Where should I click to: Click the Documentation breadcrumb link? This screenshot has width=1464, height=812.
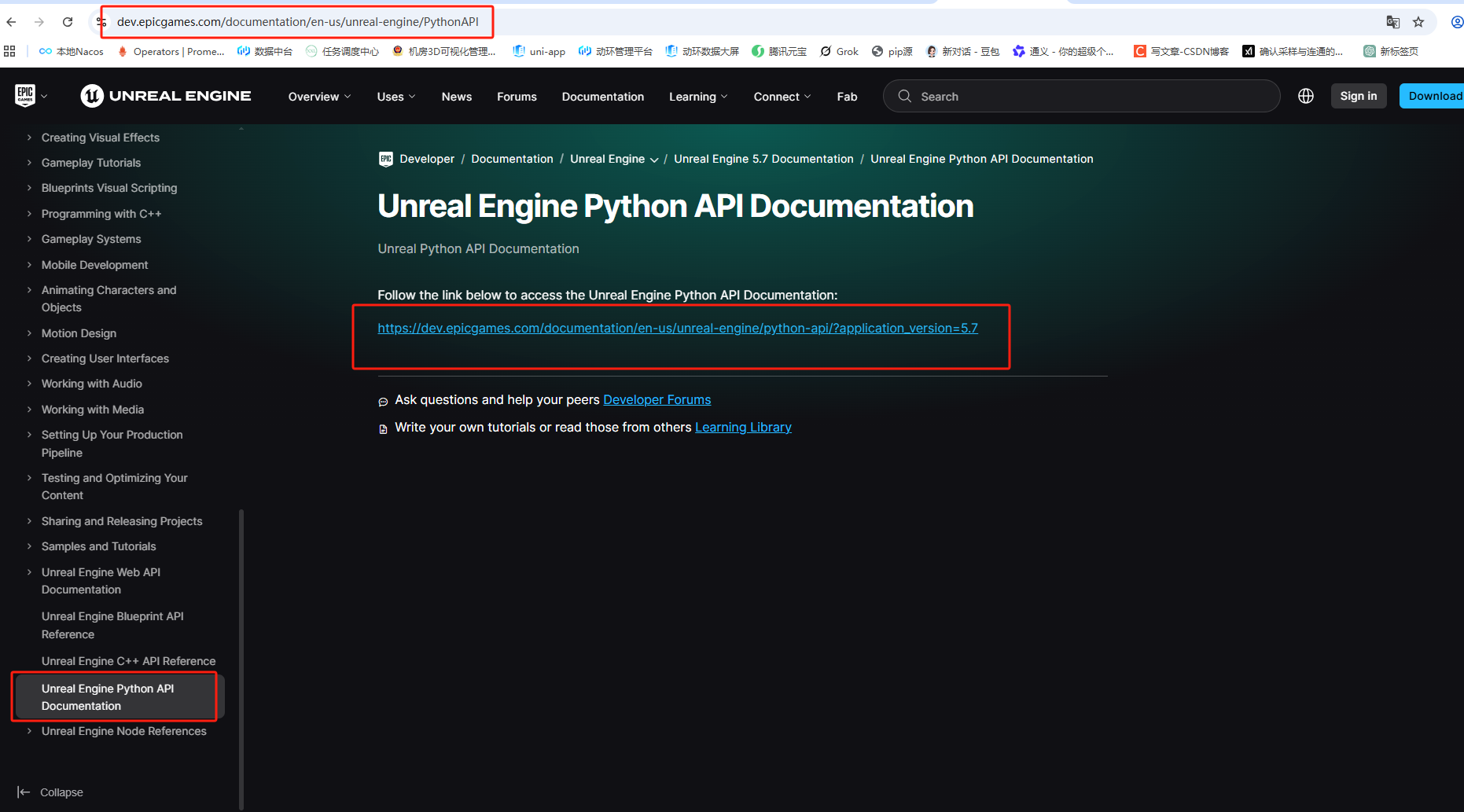tap(512, 159)
